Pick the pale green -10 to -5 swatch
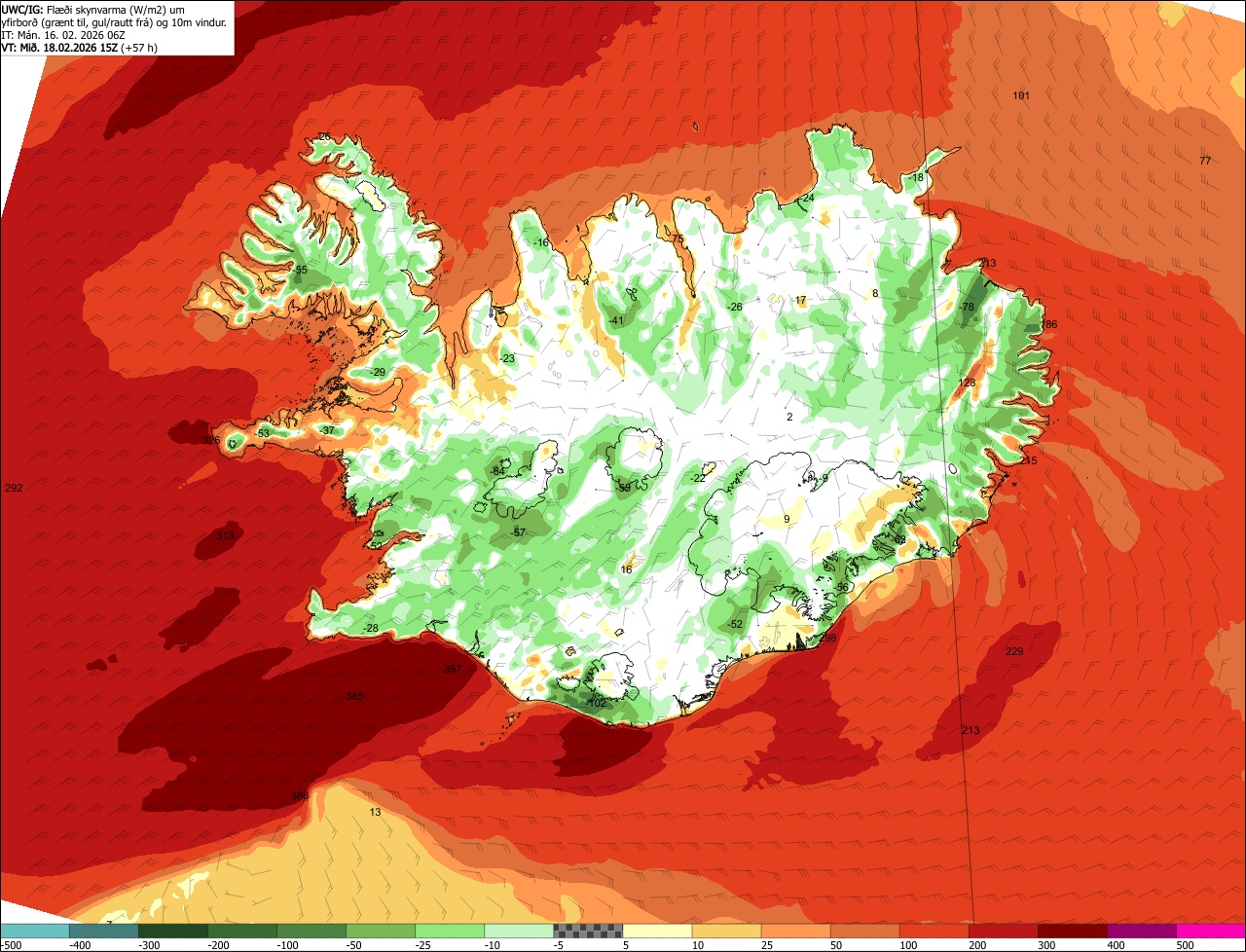 [x=519, y=932]
